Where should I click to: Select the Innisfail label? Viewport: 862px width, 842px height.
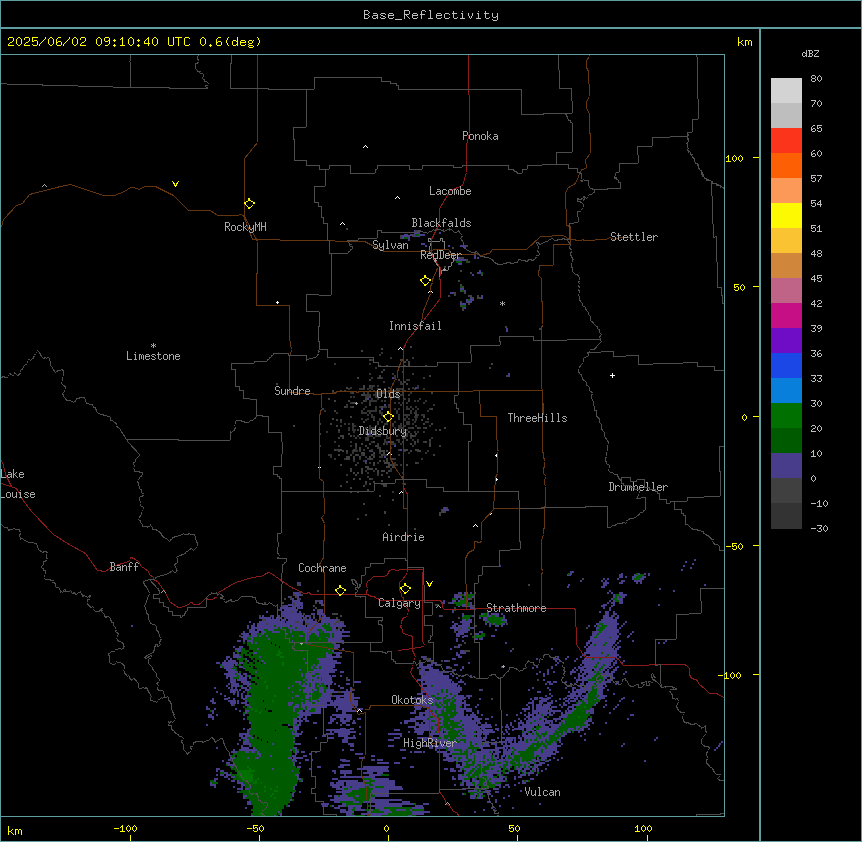point(415,326)
